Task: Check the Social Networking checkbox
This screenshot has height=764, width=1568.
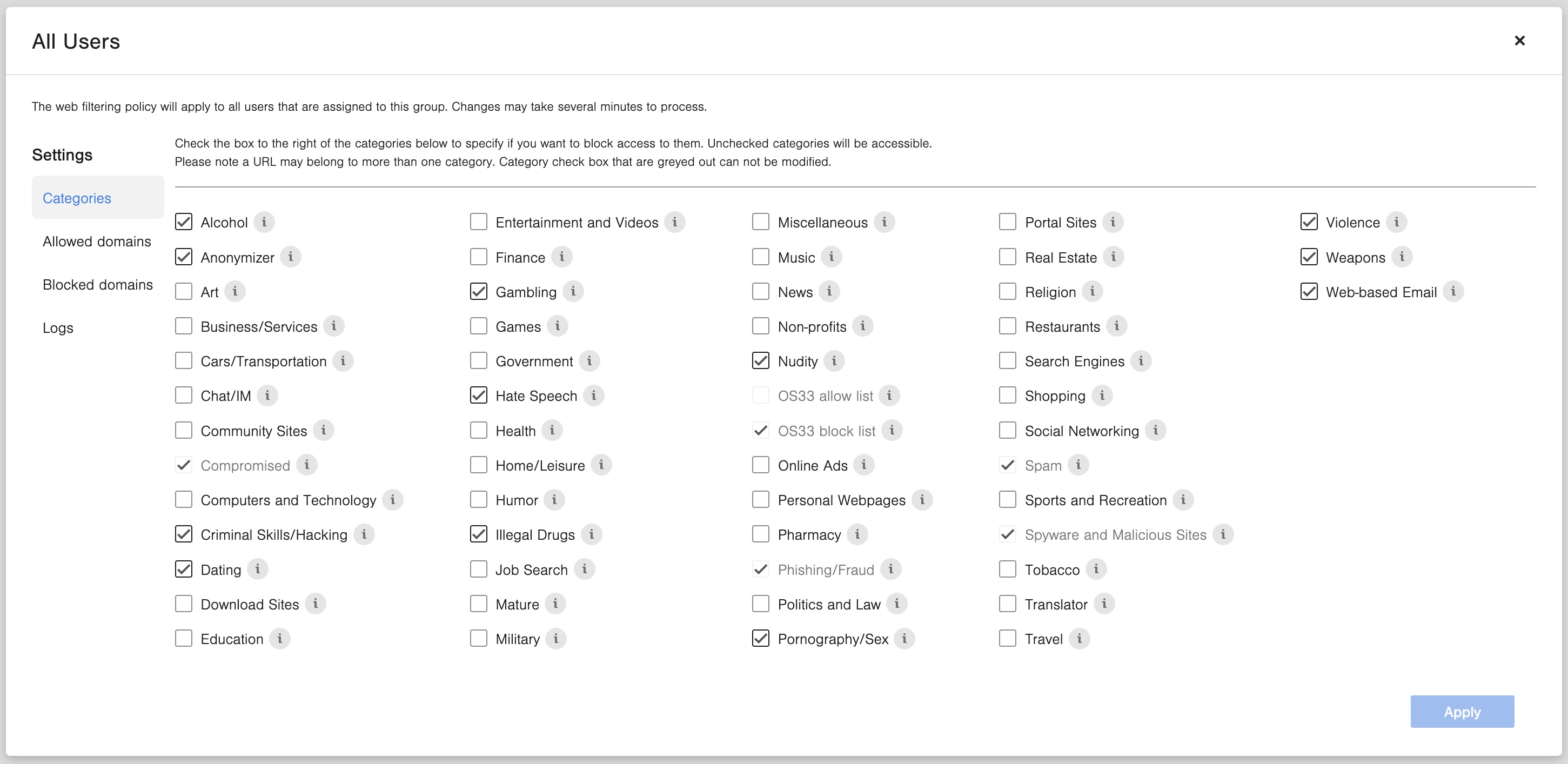Action: 1007,431
